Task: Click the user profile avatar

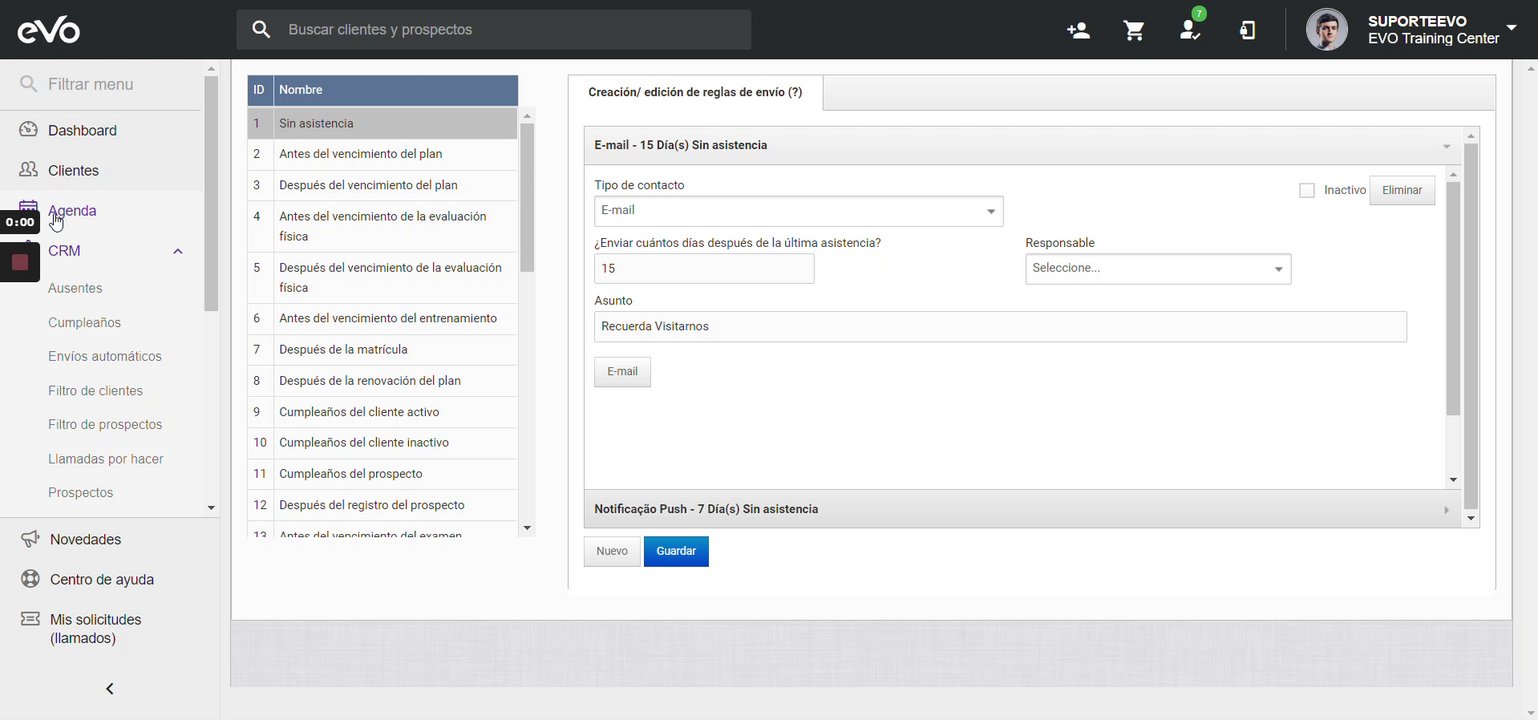Action: [x=1327, y=30]
